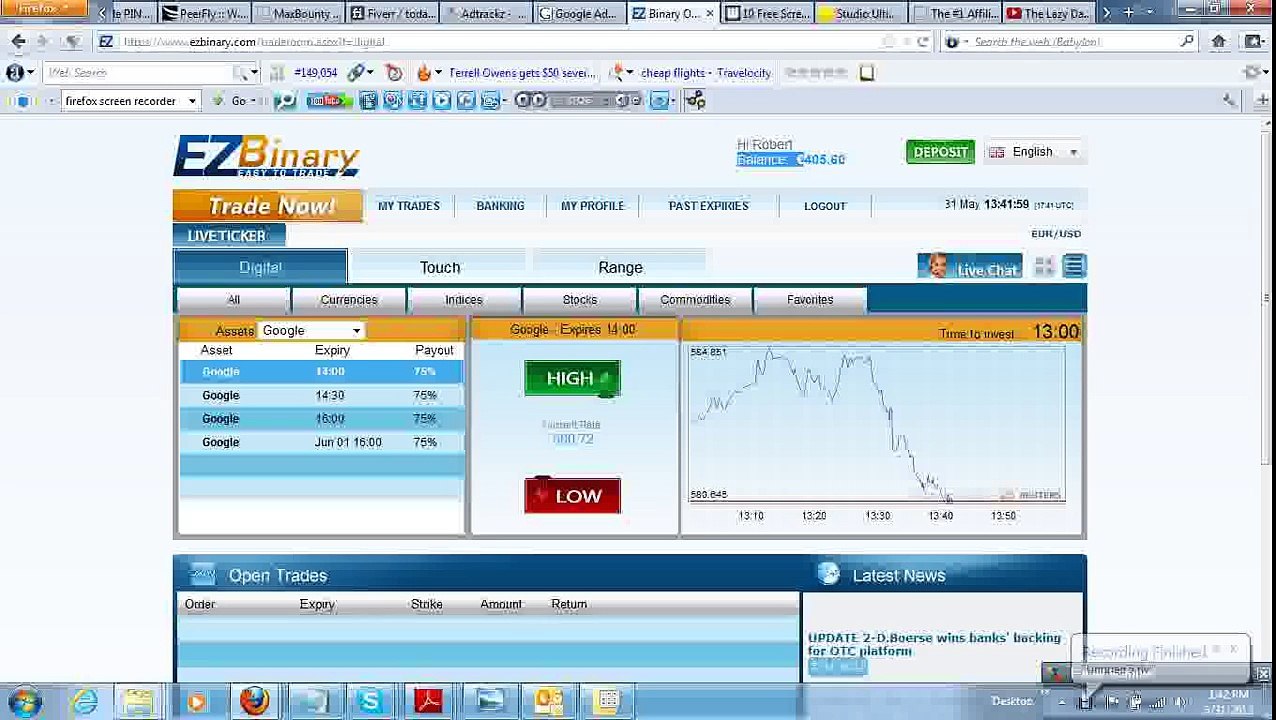Open MY PROFILE menu item
1276x720 pixels.
592,206
